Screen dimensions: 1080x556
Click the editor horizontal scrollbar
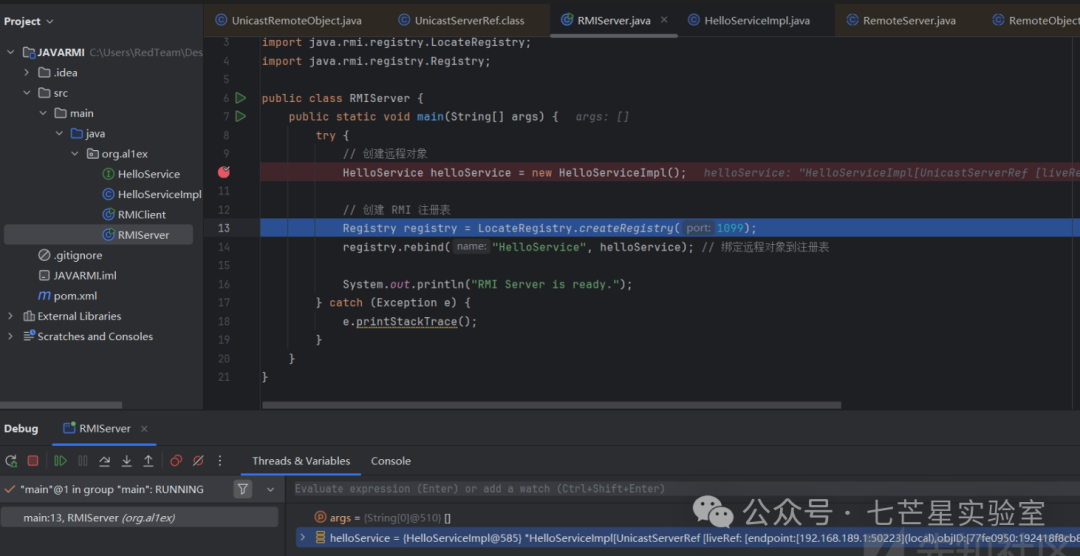(x=551, y=405)
